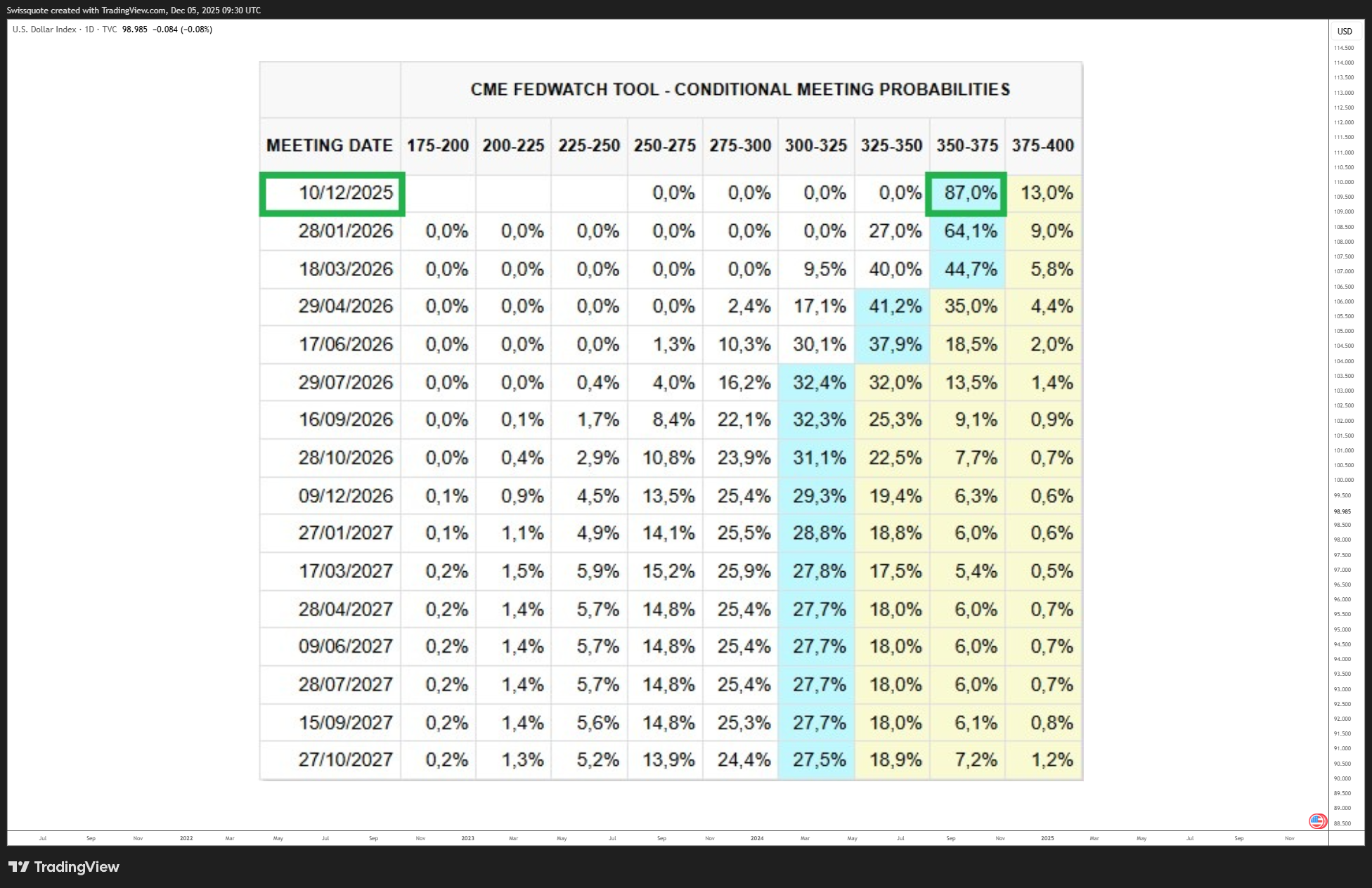Click the 325-350 column header

892,145
